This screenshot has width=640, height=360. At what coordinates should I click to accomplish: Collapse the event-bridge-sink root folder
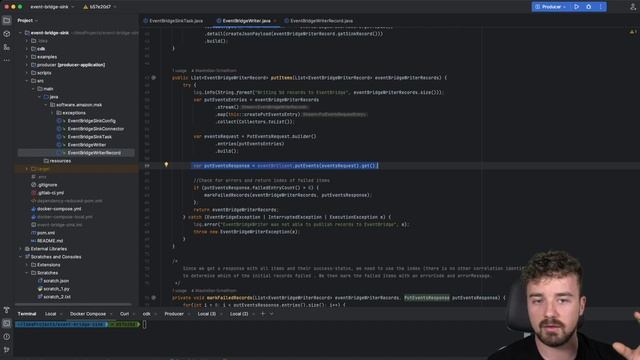[x=20, y=33]
